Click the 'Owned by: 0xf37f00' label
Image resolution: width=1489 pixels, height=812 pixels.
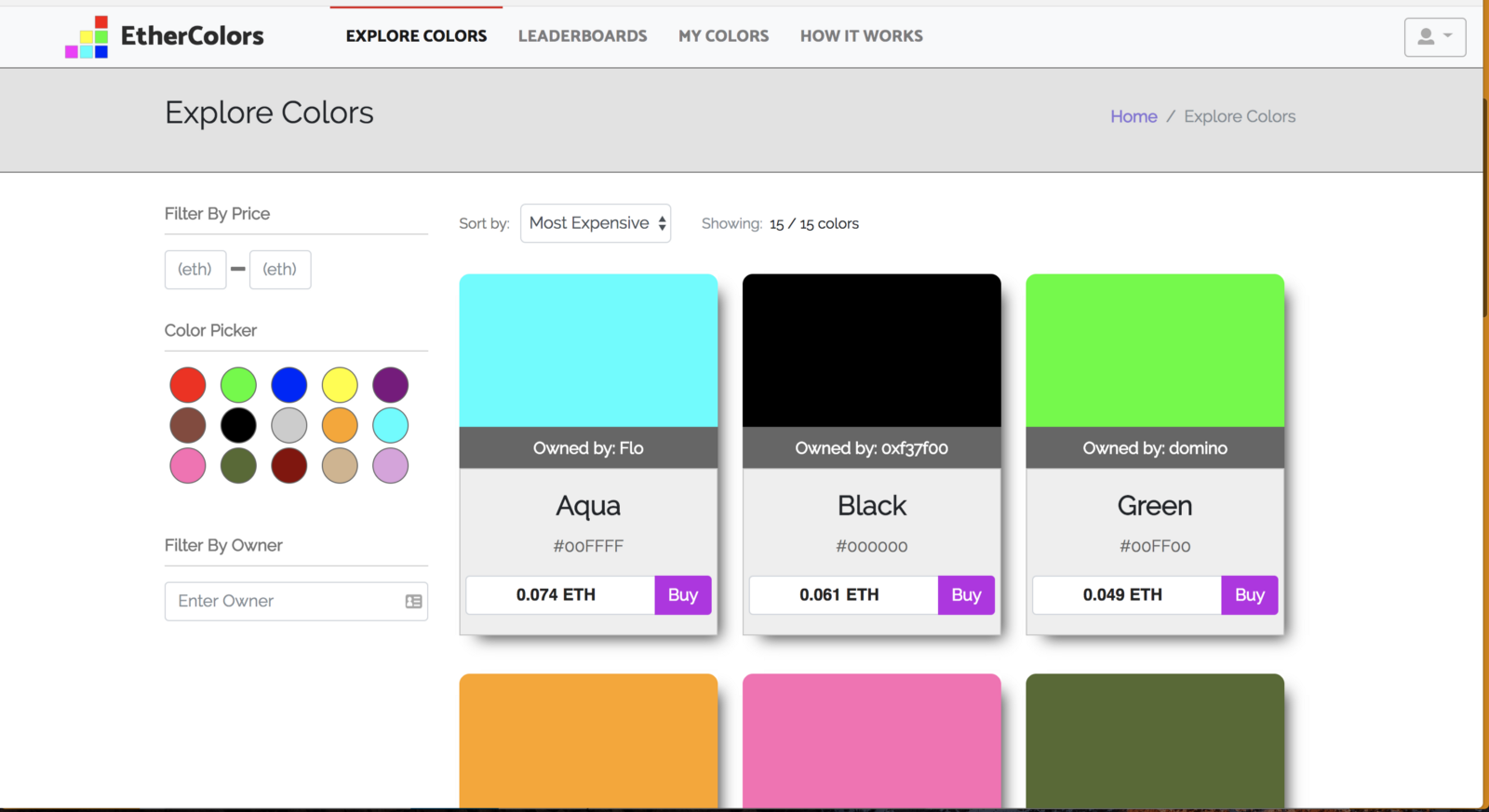click(872, 448)
